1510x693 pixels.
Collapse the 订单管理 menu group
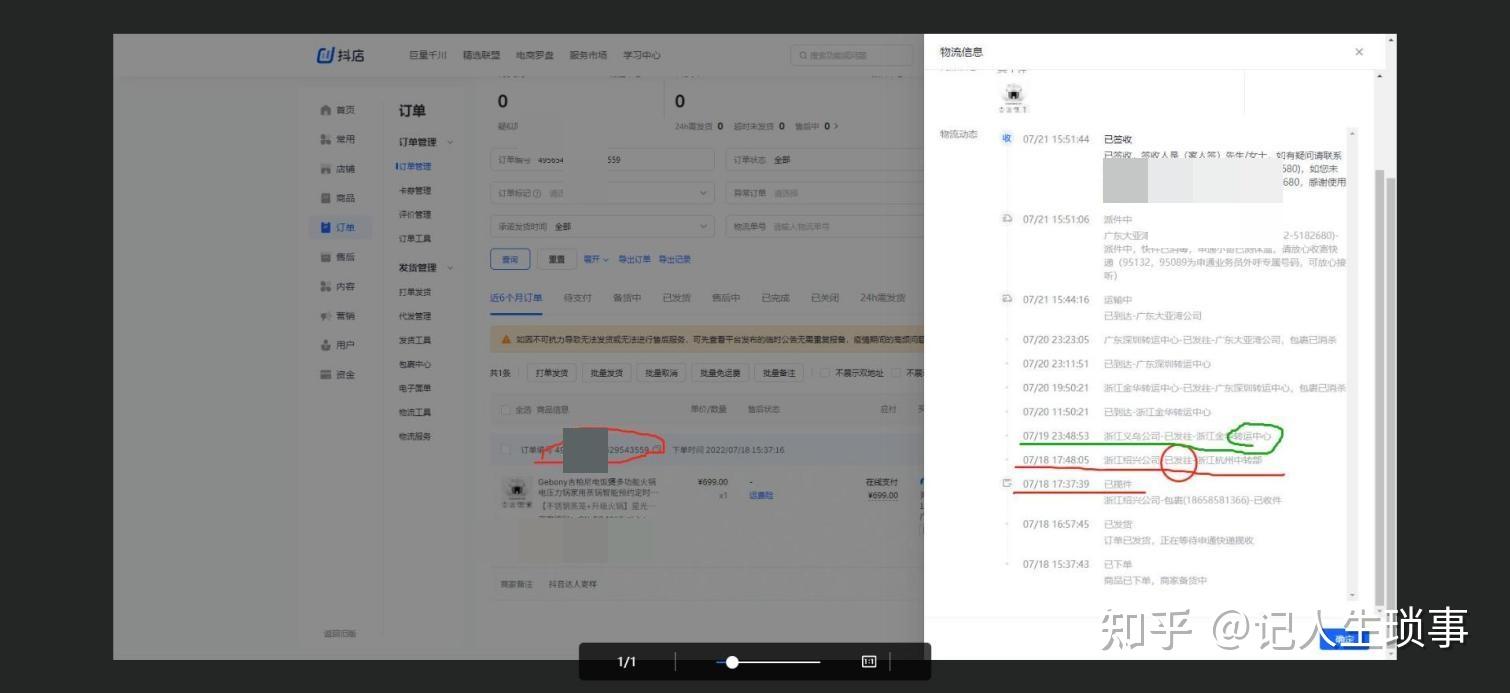pos(450,142)
